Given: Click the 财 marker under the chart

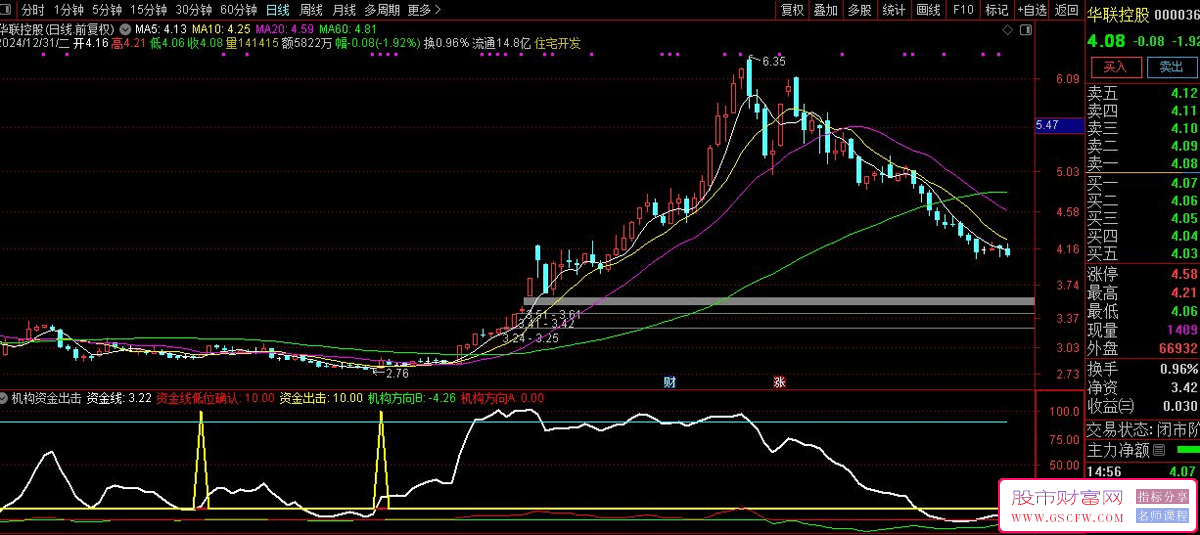Looking at the screenshot, I should point(669,382).
